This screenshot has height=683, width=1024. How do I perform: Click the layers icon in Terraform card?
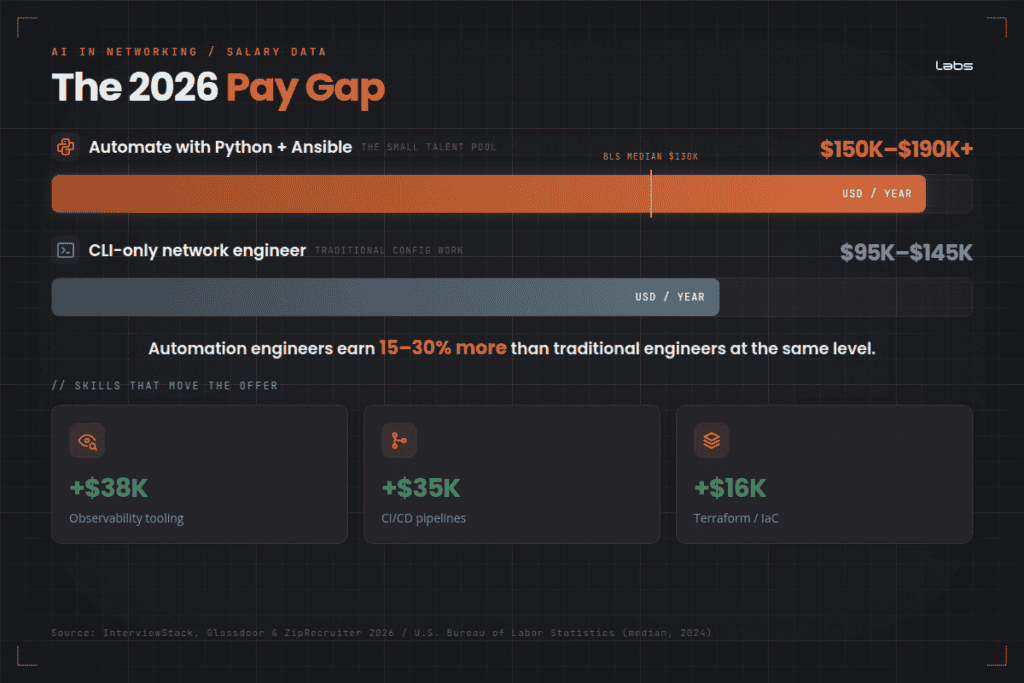(711, 441)
